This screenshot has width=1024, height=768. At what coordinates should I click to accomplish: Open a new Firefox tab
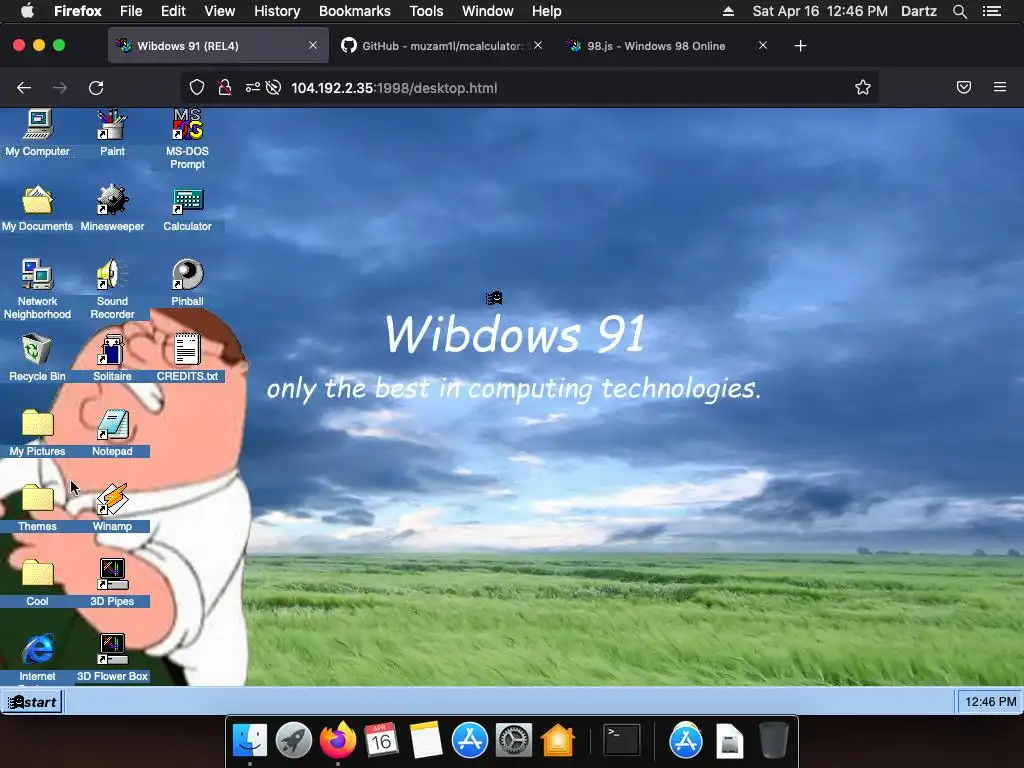(801, 46)
